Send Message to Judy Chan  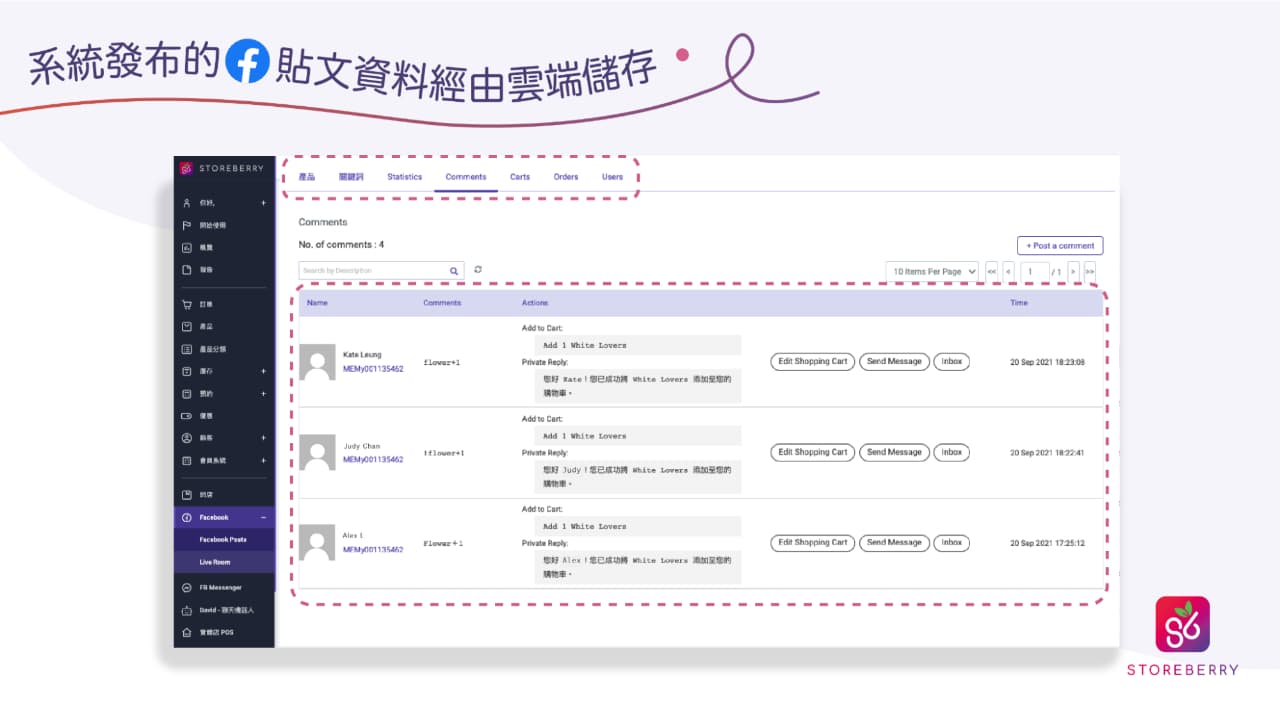(x=894, y=452)
